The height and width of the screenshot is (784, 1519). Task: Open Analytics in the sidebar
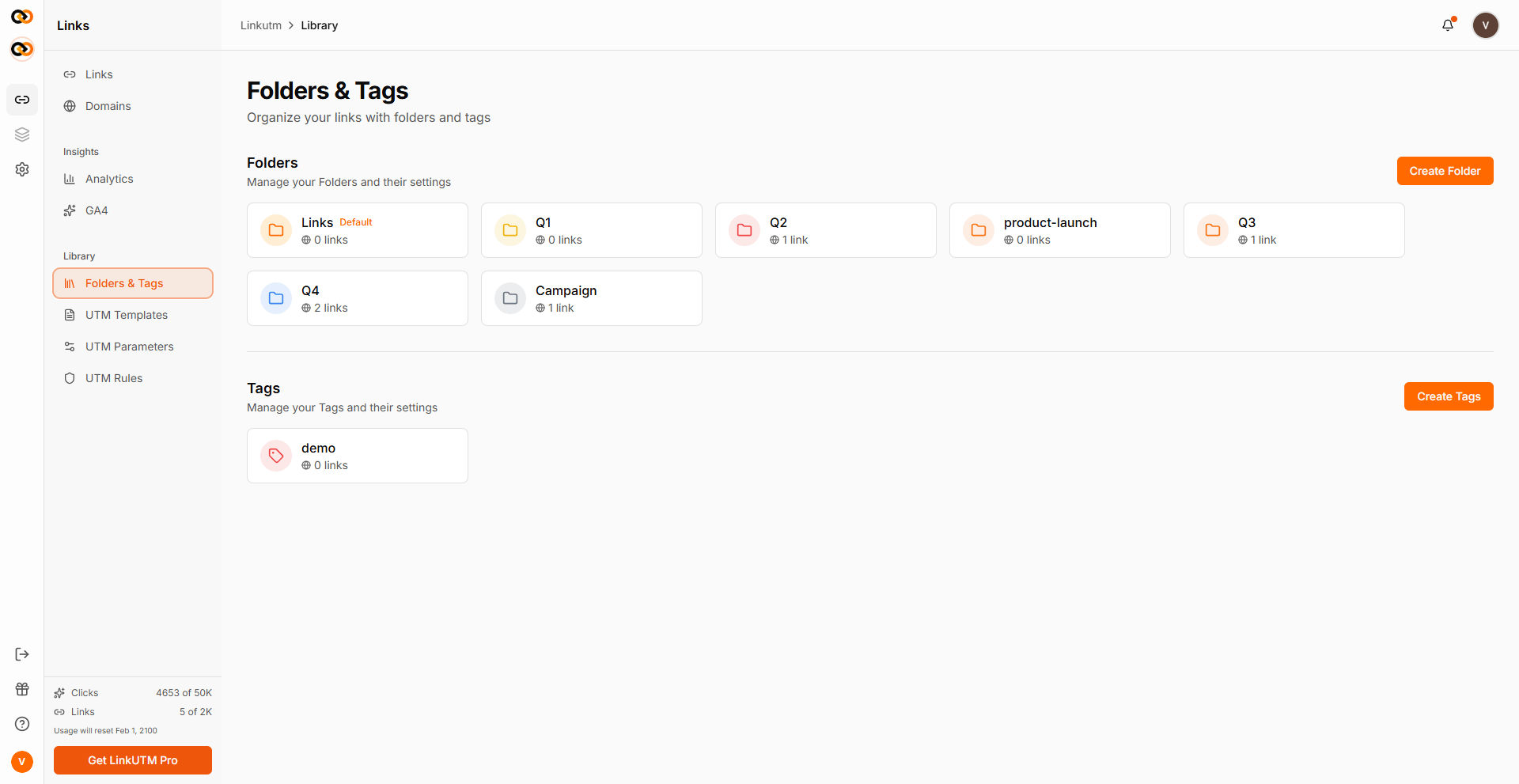click(133, 179)
